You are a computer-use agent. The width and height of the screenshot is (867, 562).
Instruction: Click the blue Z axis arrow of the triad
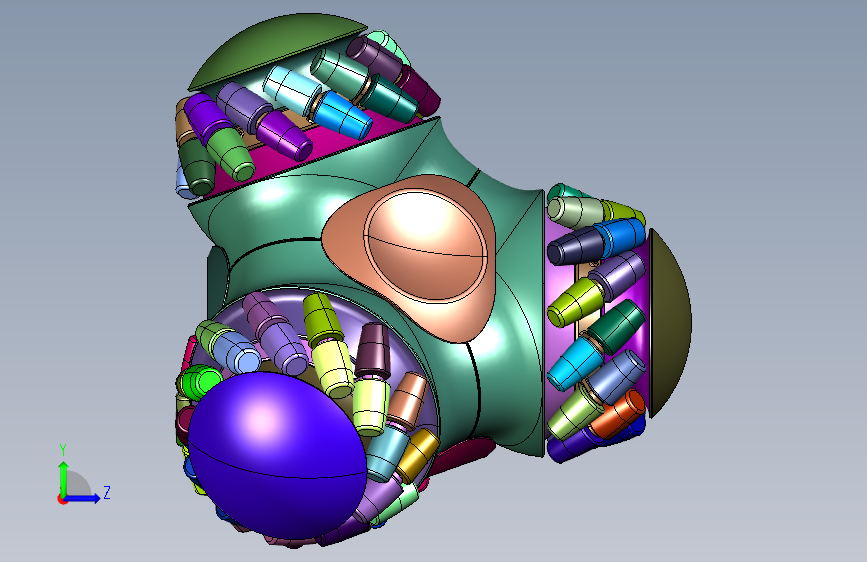point(83,498)
